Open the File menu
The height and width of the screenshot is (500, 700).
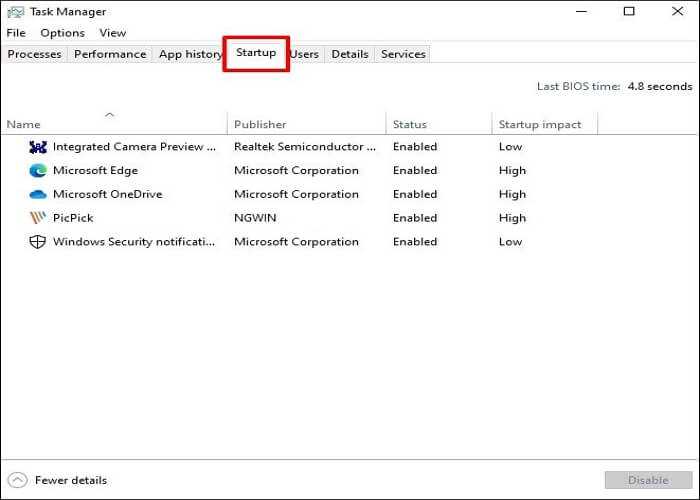(x=16, y=33)
